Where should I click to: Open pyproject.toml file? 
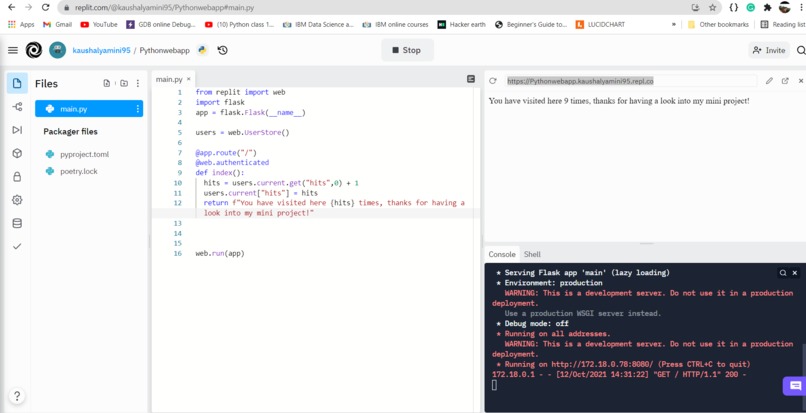point(84,154)
